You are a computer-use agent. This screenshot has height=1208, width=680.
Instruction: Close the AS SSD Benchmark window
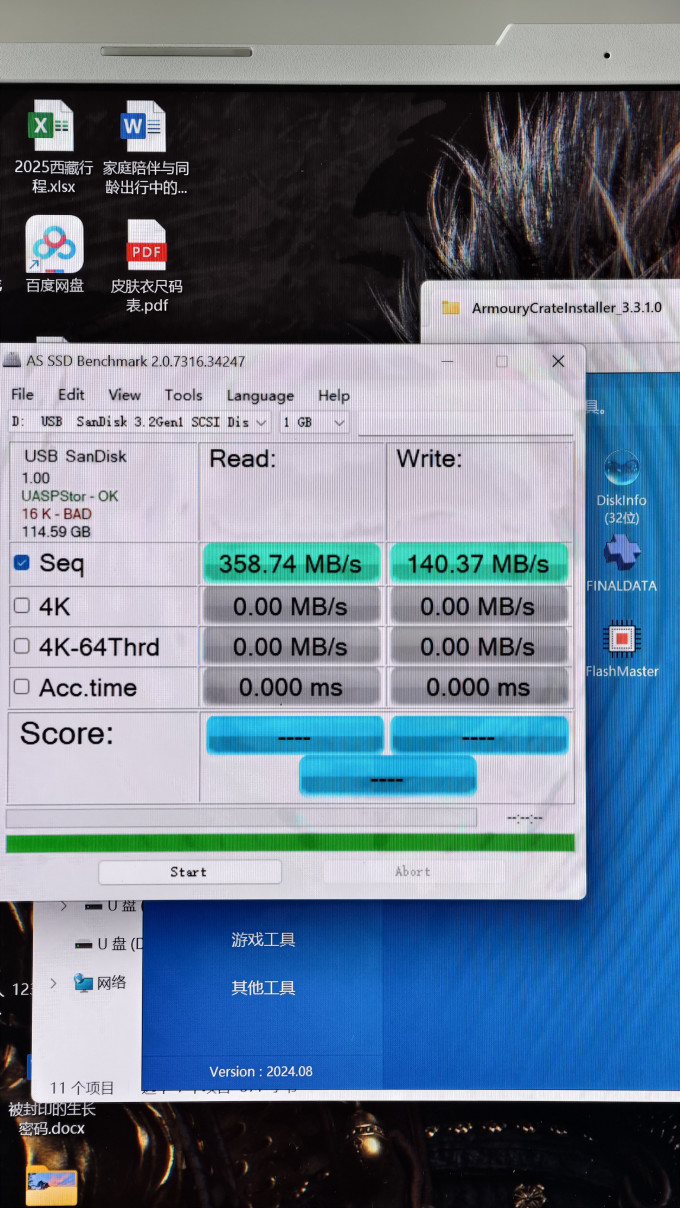pos(558,361)
